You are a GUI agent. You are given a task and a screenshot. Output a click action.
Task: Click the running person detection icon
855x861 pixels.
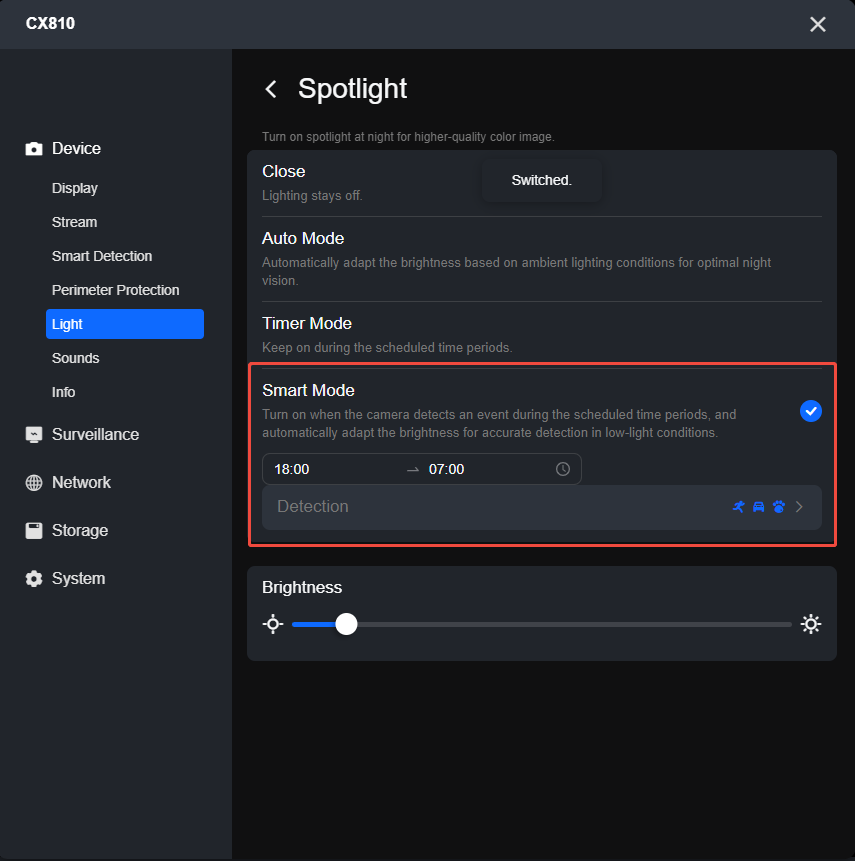click(739, 507)
